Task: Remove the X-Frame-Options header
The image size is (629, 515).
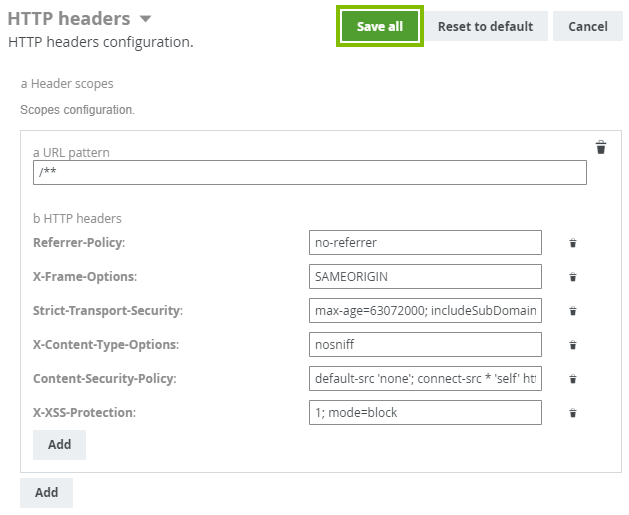Action: [x=573, y=277]
